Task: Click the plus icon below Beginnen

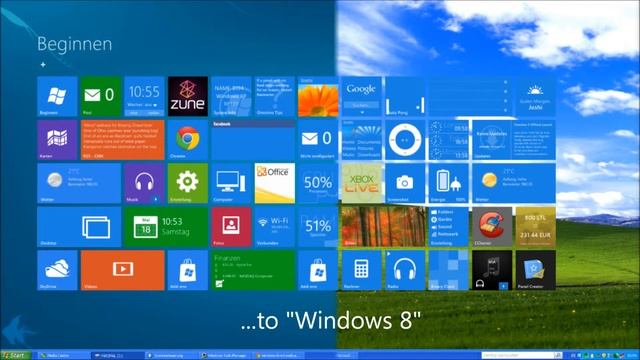Action: [x=43, y=64]
